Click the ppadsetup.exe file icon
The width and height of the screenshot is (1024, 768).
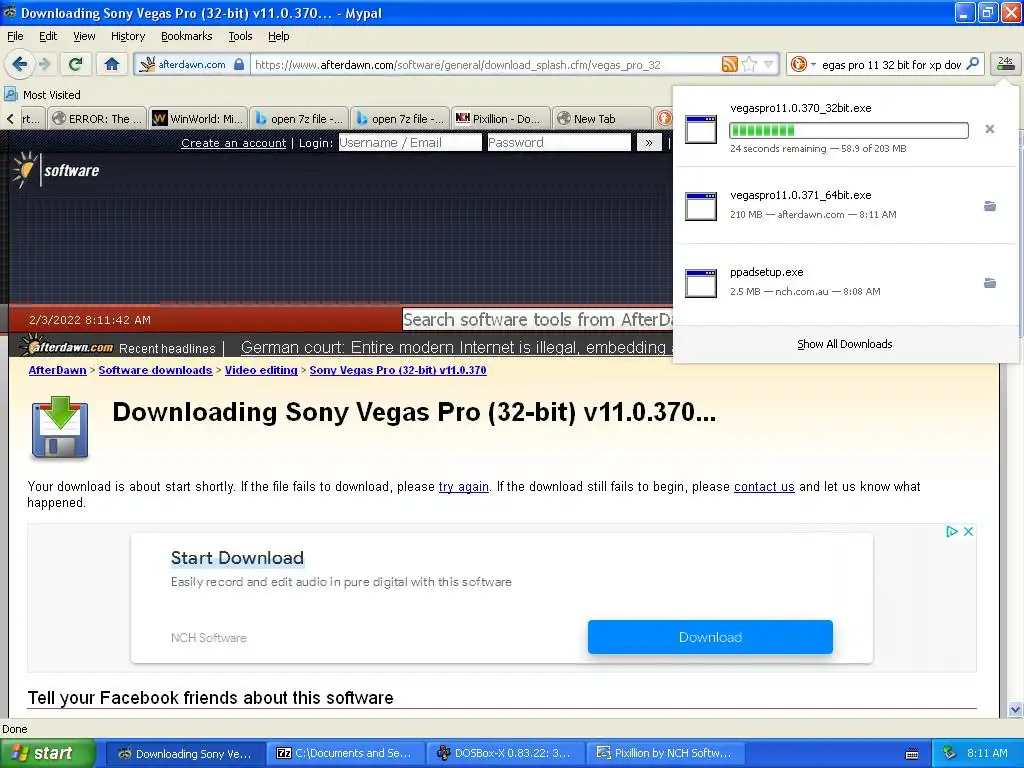[701, 283]
